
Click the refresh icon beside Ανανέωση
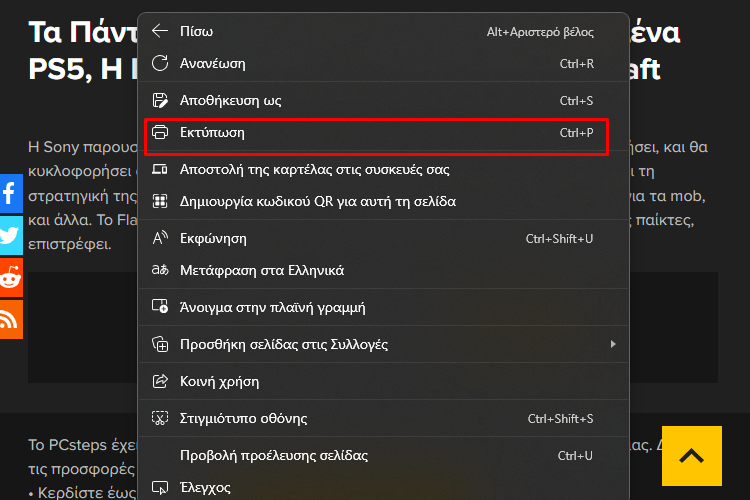pyautogui.click(x=160, y=63)
